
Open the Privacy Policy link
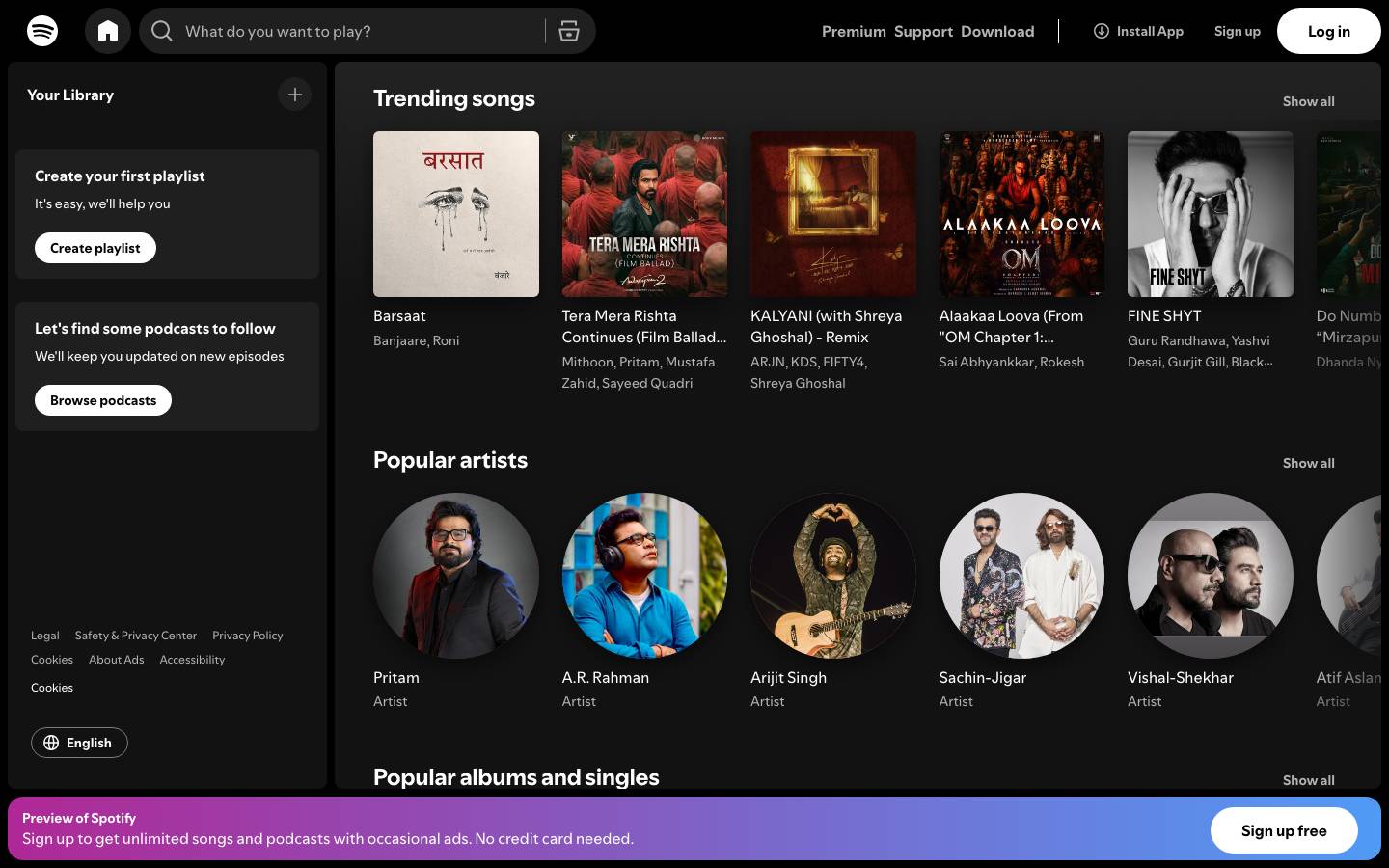[x=248, y=636]
